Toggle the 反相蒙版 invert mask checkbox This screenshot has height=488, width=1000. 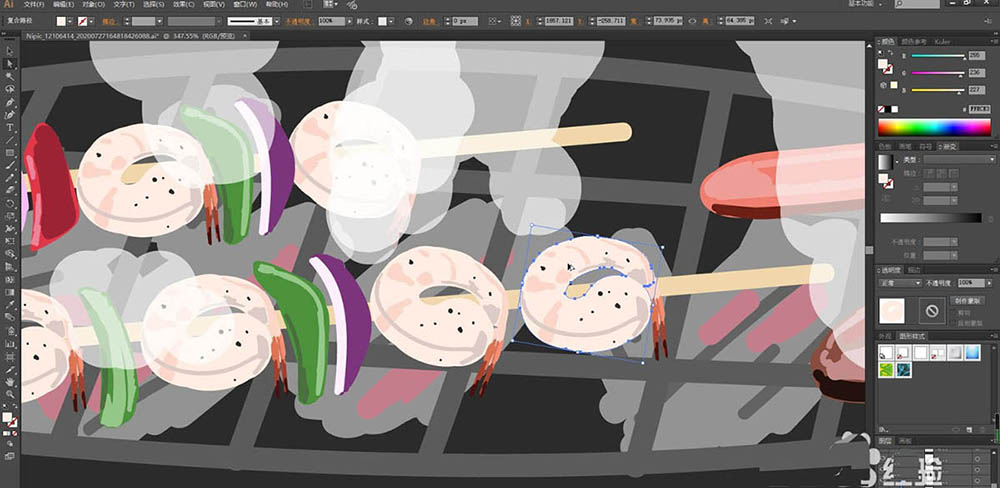point(953,322)
